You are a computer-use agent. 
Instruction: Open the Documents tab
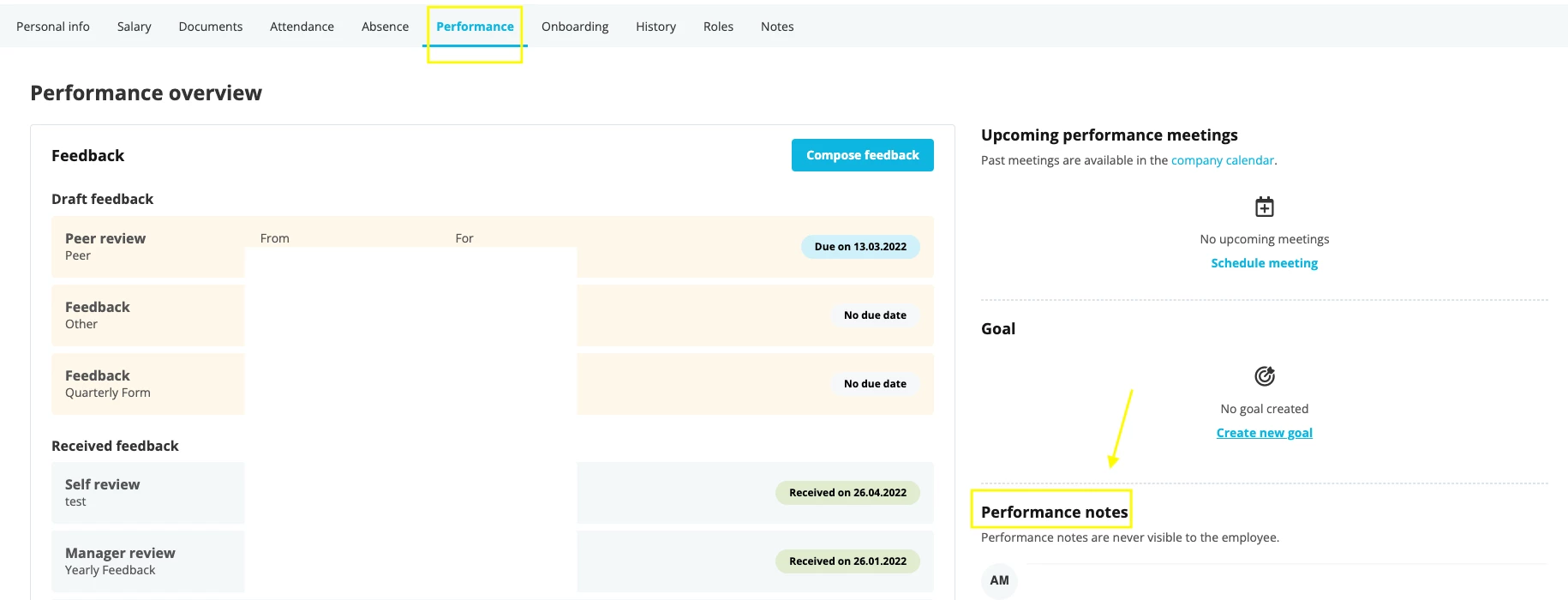coord(211,27)
